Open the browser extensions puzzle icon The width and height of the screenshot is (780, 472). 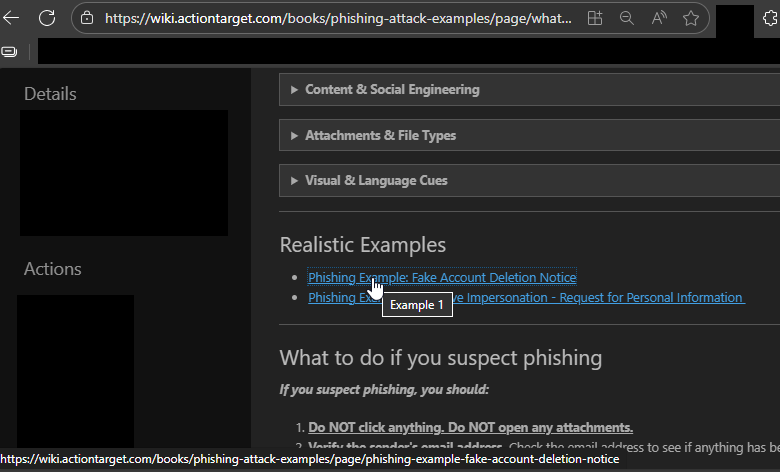[768, 18]
